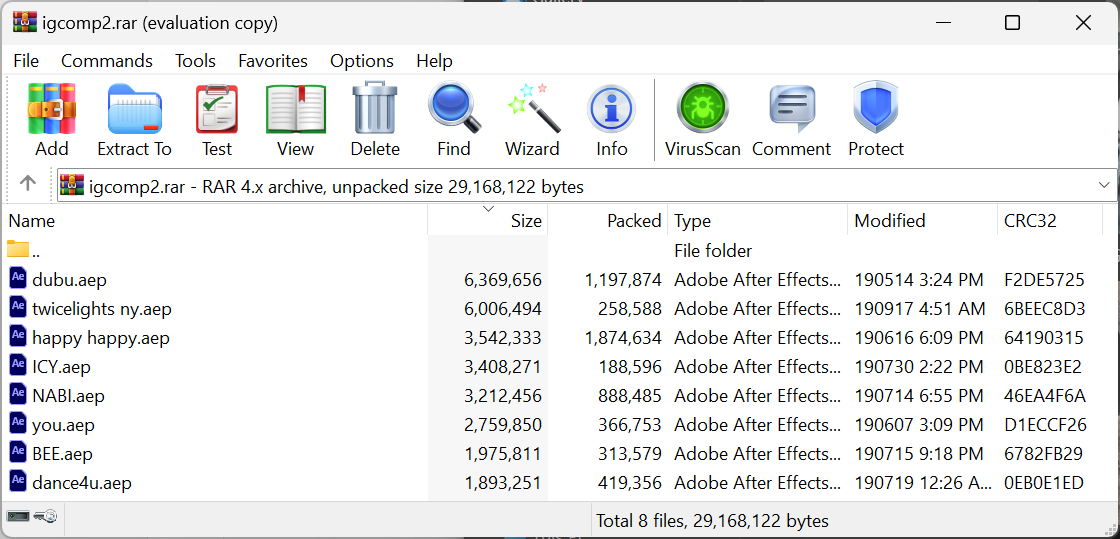Viewport: 1120px width, 539px height.
Task: Click the packed value 366,753
Action: click(629, 425)
